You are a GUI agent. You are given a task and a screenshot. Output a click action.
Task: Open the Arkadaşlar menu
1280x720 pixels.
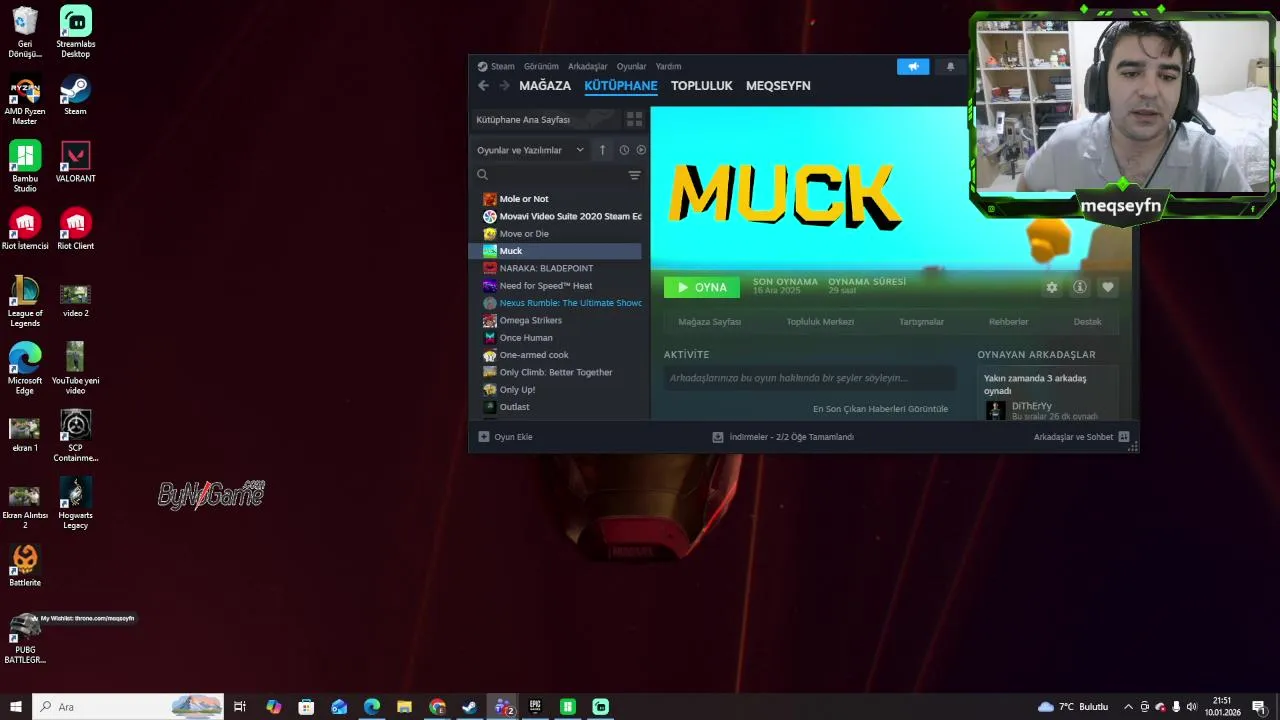click(587, 66)
